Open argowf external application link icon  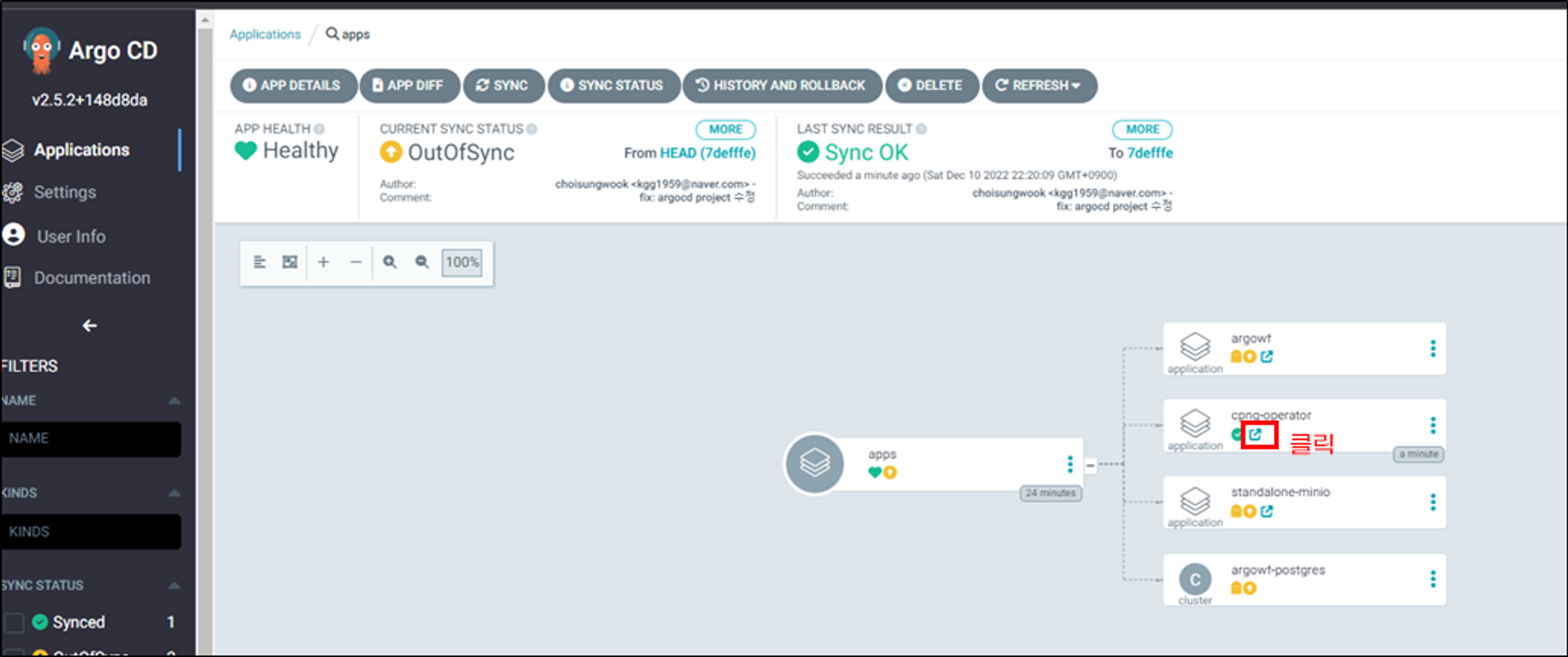tap(1267, 356)
